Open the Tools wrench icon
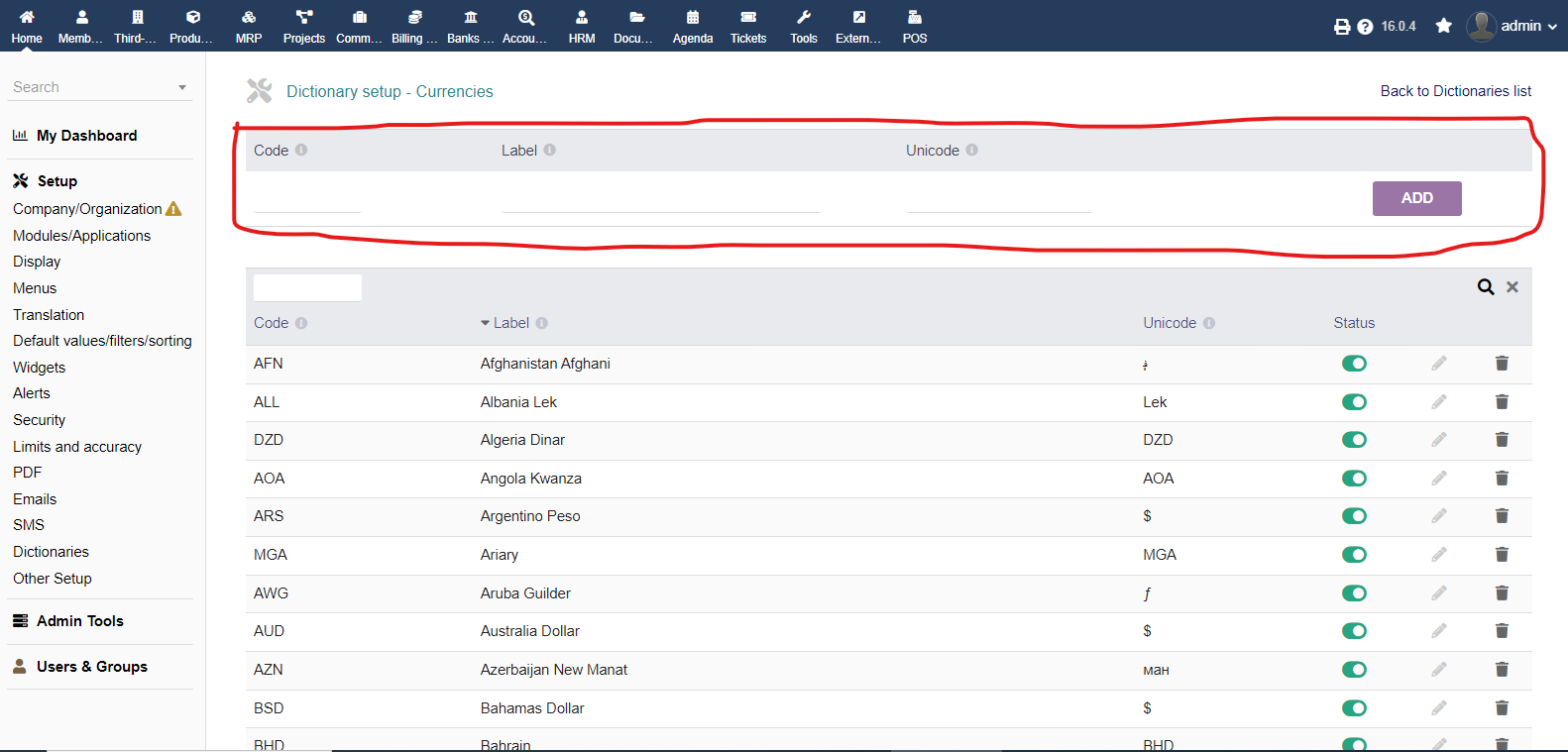The width and height of the screenshot is (1568, 752). pyautogui.click(x=804, y=17)
